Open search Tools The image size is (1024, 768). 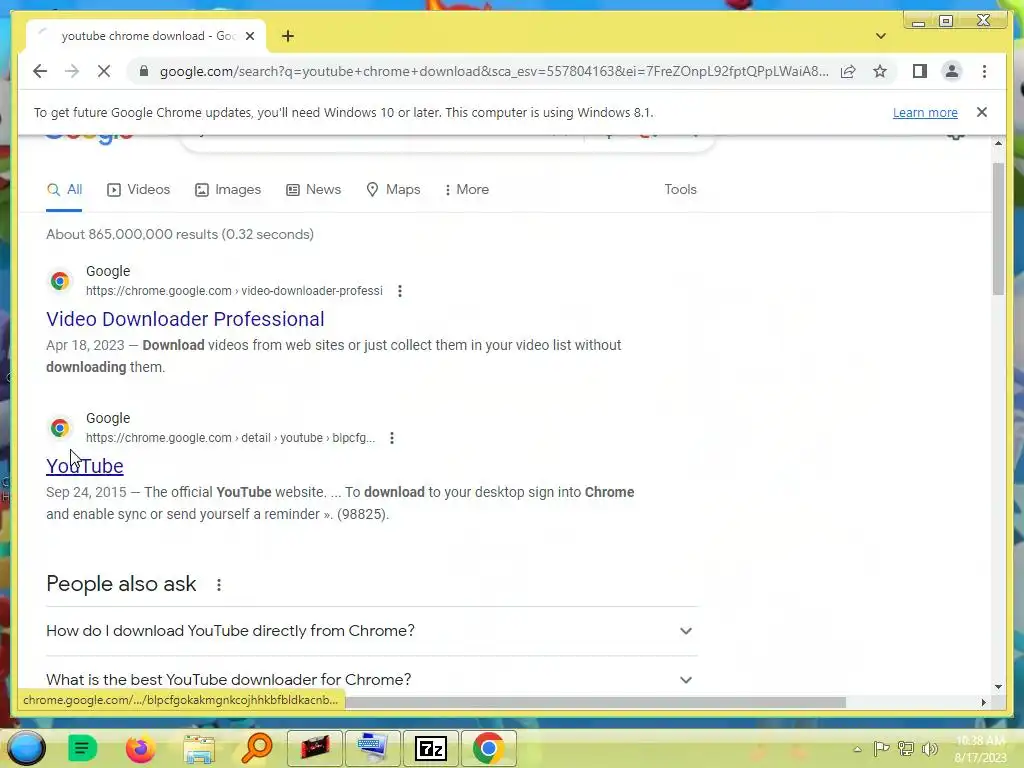point(680,190)
